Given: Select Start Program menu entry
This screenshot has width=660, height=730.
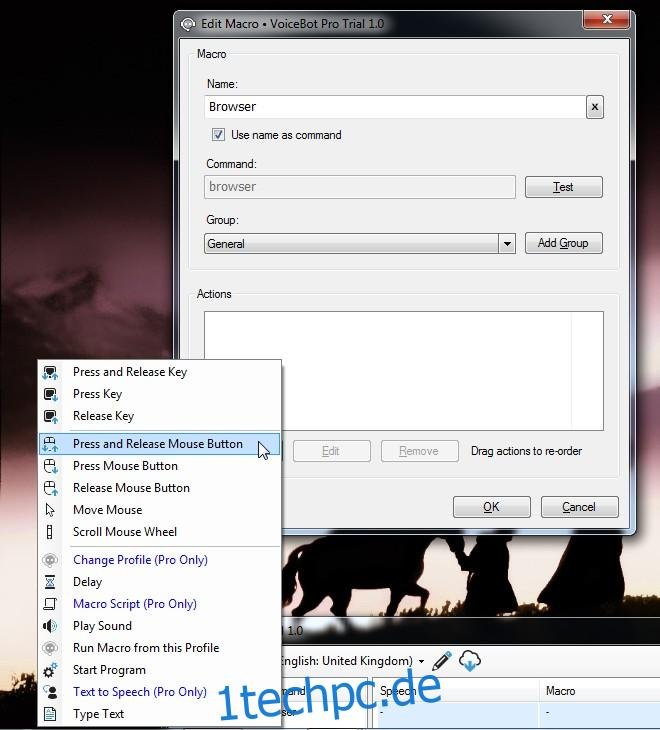Looking at the screenshot, I should pyautogui.click(x=160, y=669).
